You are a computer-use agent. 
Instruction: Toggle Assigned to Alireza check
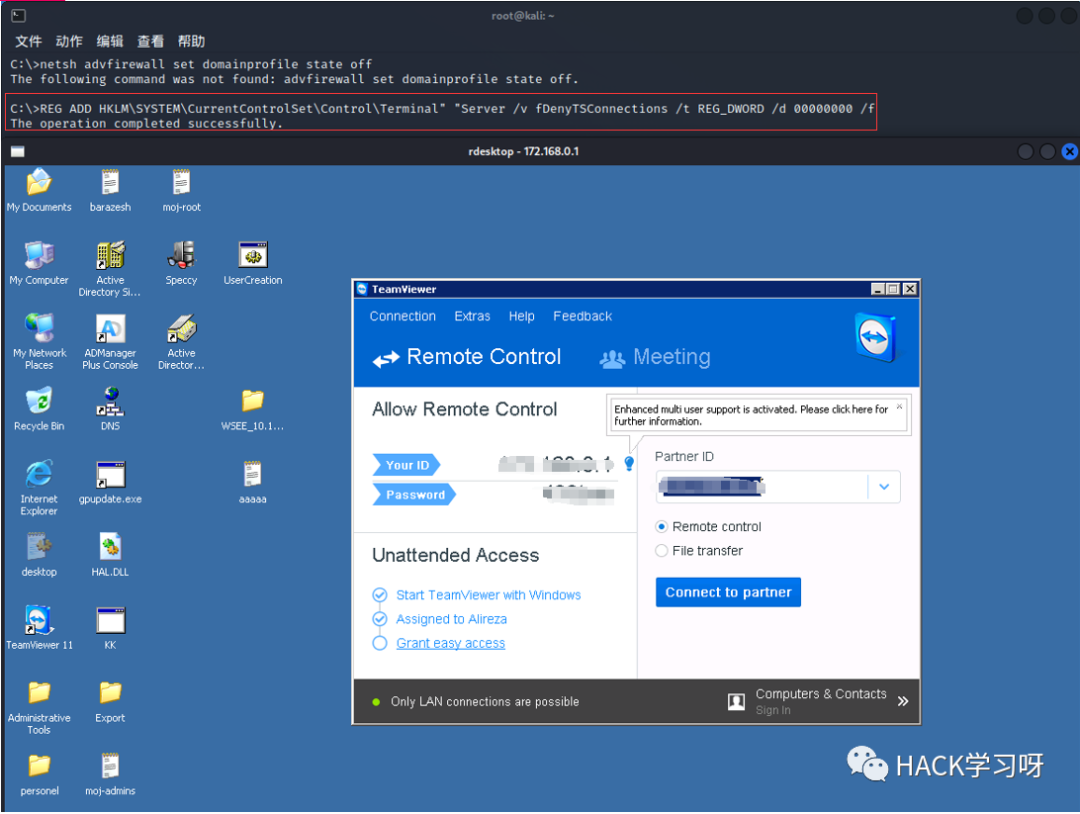380,619
